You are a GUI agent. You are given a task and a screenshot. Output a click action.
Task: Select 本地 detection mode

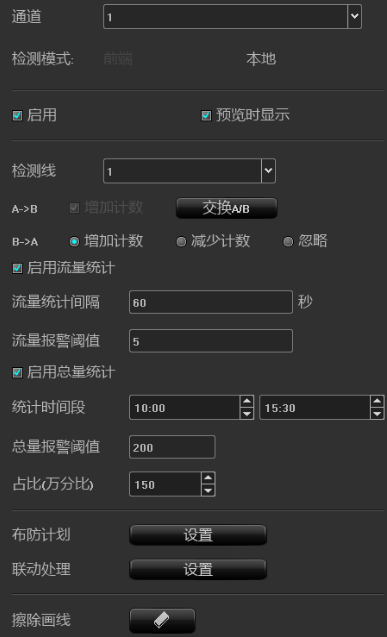click(x=261, y=59)
